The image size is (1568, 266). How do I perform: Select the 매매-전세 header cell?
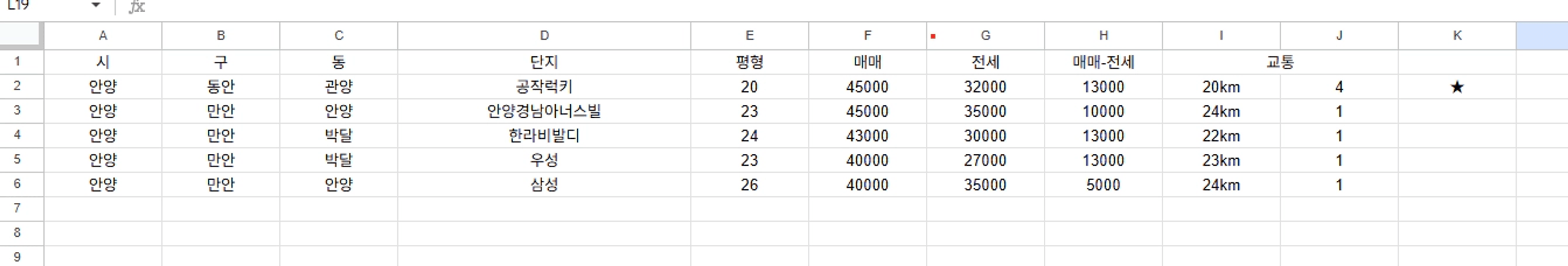click(1103, 62)
